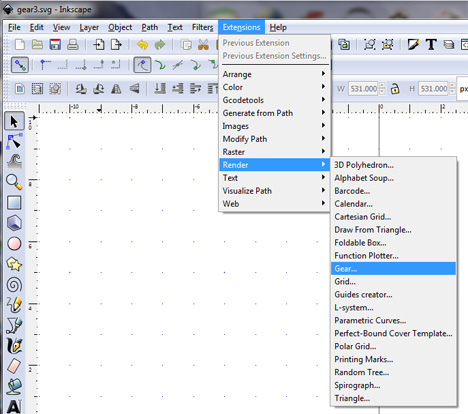
Task: Click the Select all objects icon
Action: coord(20,89)
